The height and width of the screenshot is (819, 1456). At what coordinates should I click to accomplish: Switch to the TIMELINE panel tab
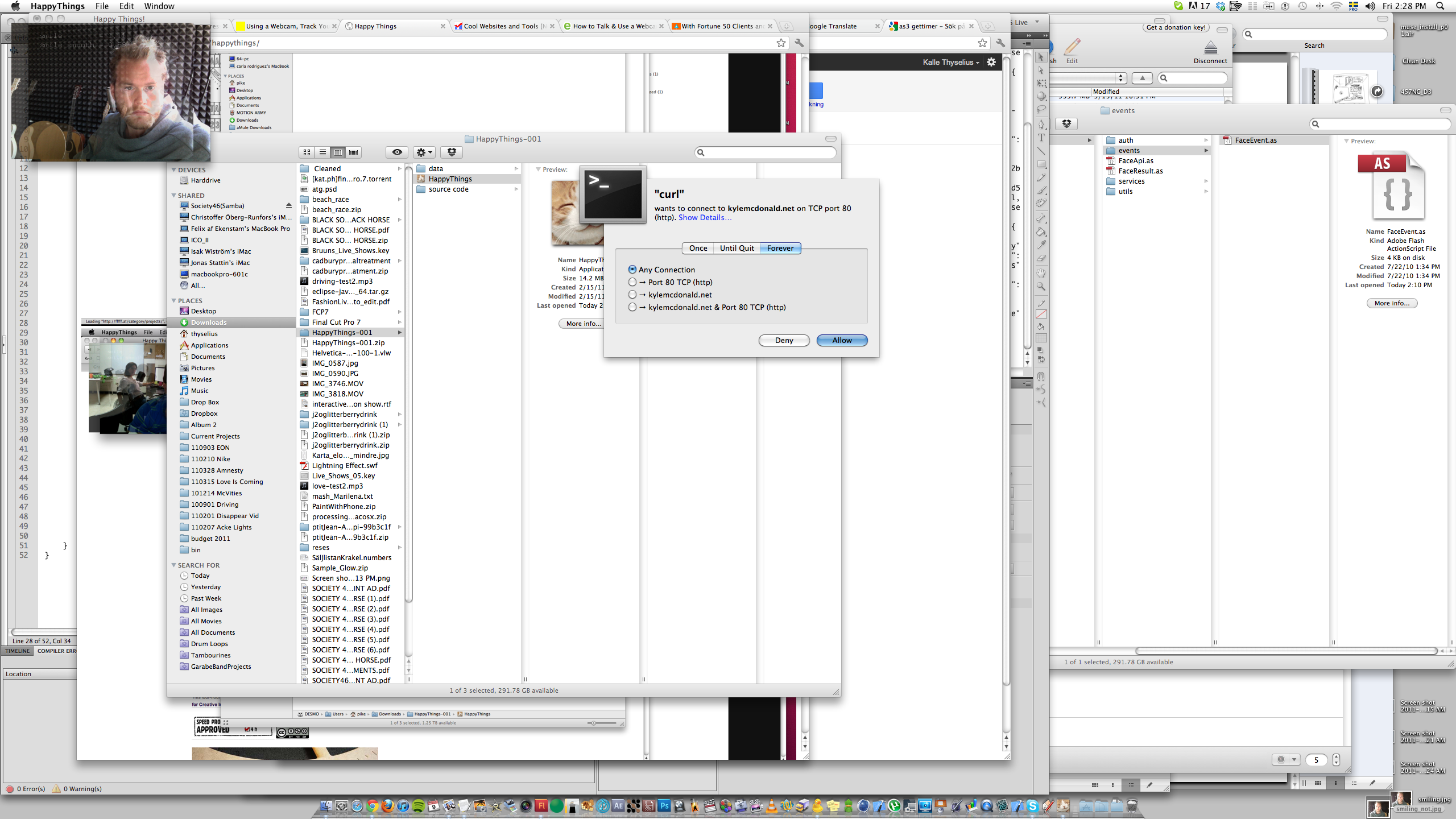(x=18, y=651)
